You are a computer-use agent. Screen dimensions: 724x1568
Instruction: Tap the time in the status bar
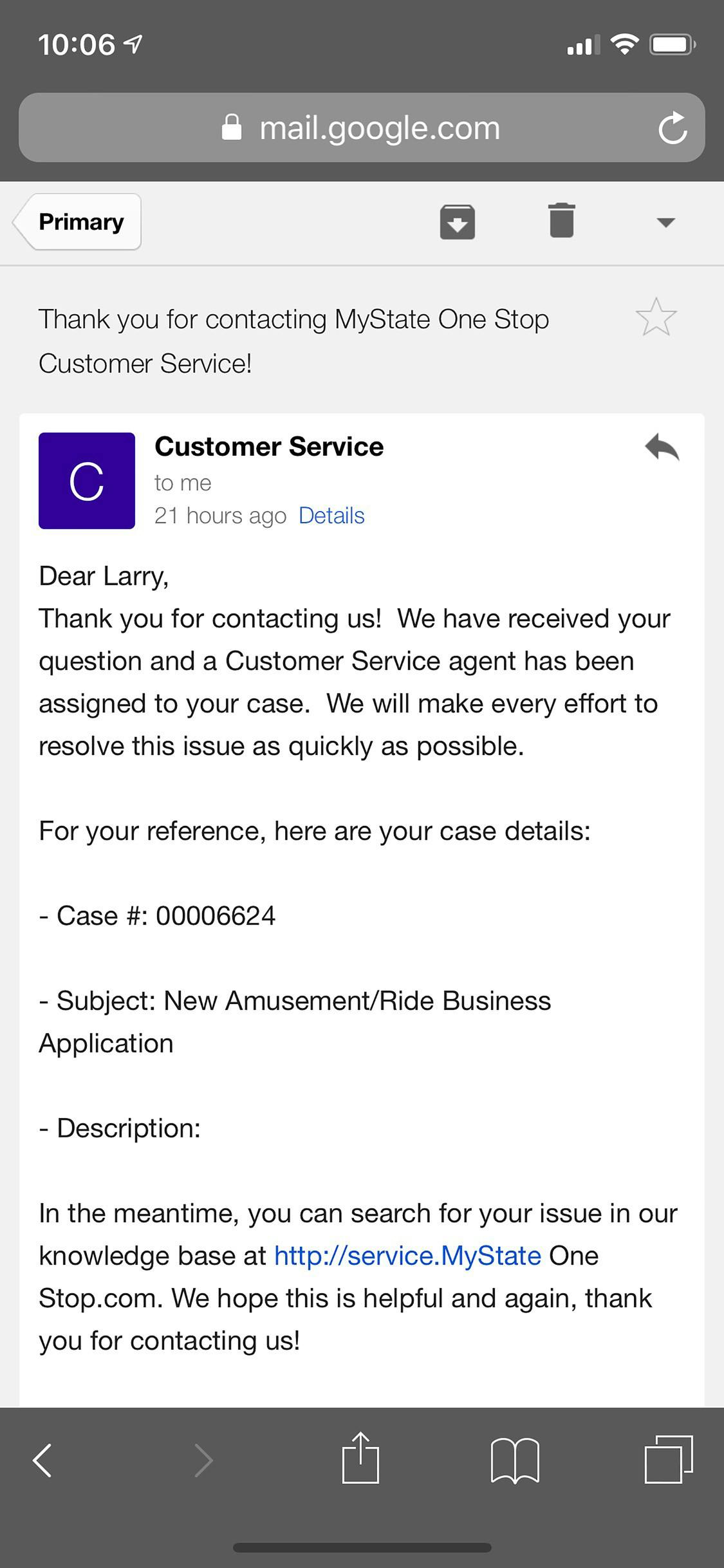[x=76, y=45]
